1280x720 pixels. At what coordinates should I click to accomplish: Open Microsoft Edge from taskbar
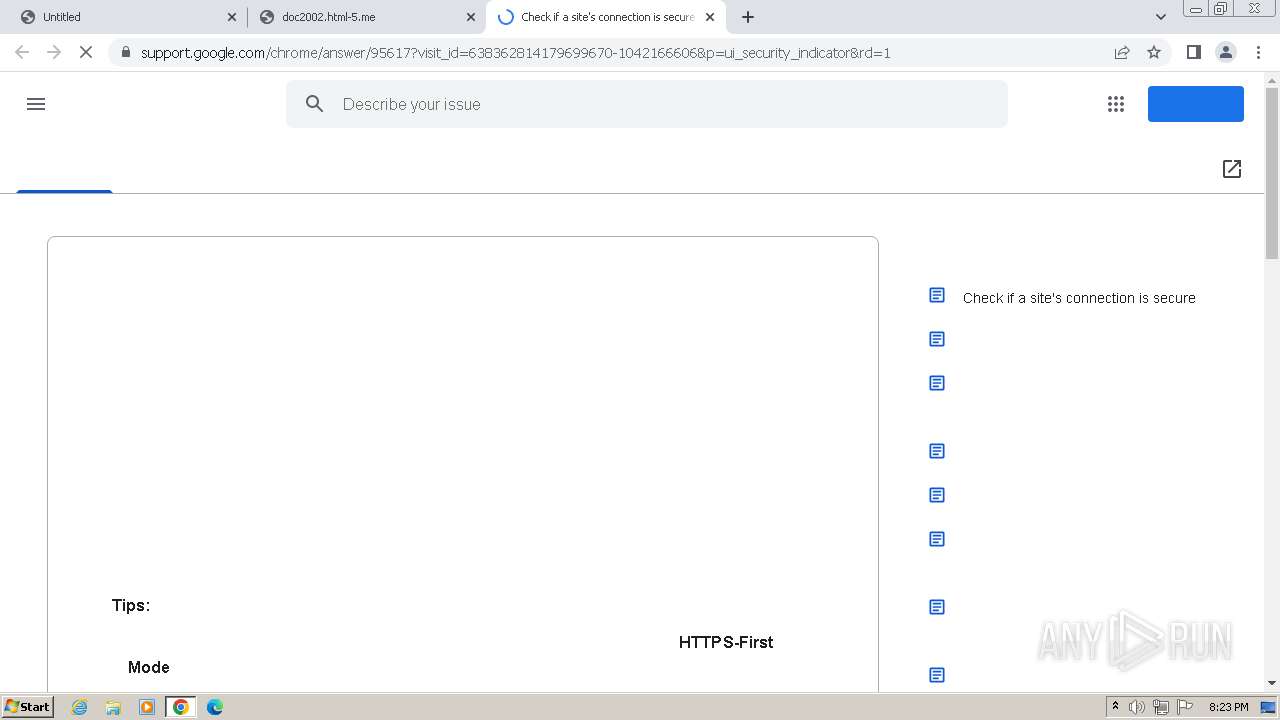click(215, 707)
